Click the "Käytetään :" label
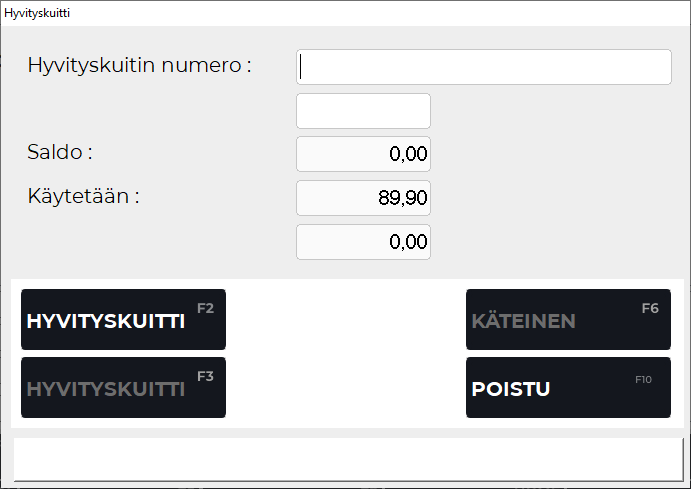 point(83,195)
